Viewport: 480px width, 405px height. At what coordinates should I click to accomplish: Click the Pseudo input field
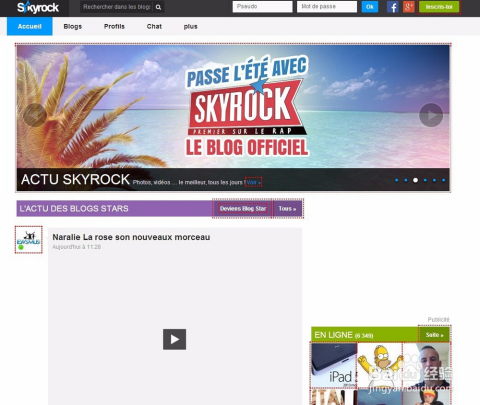point(262,7)
